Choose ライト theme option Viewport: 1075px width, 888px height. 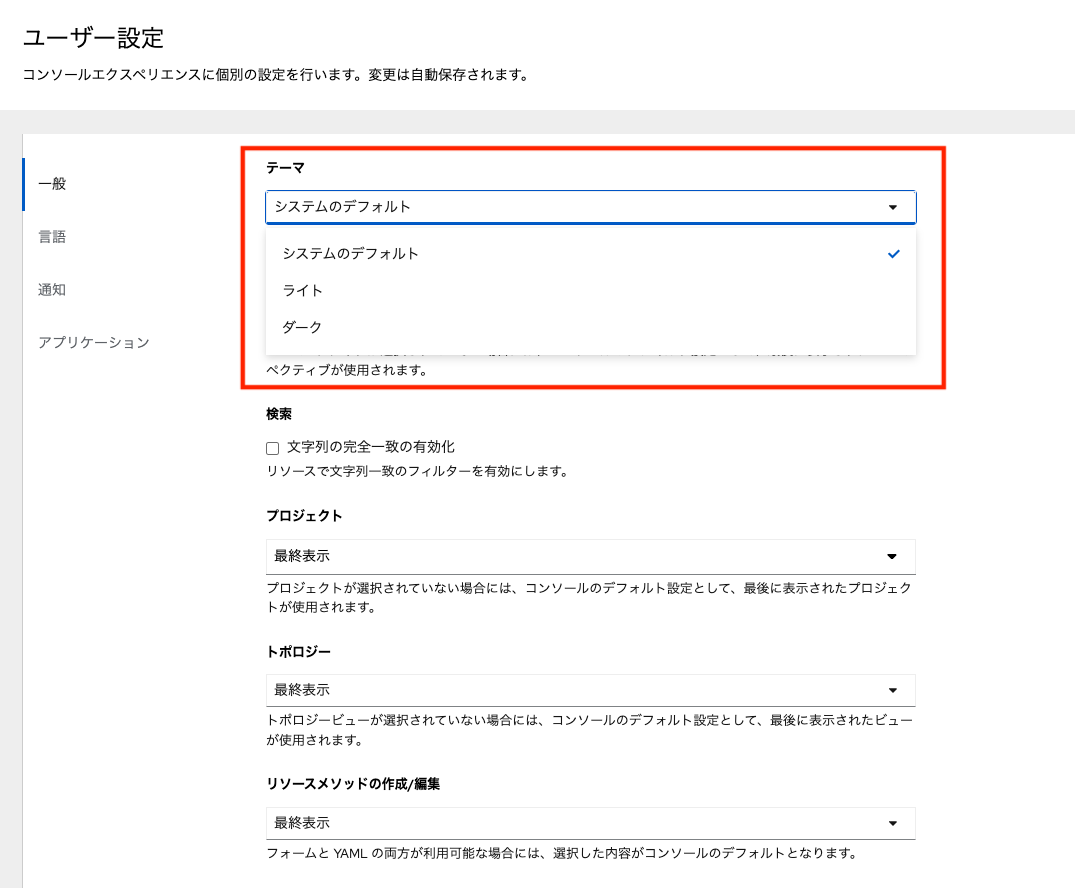click(x=590, y=290)
